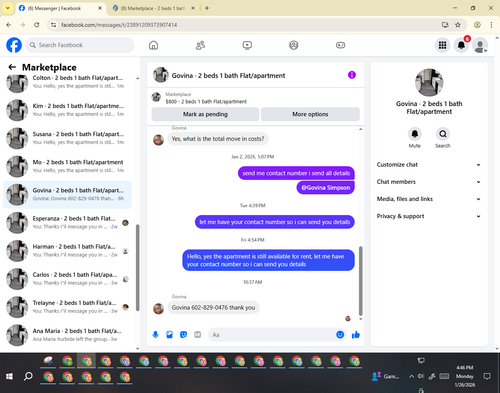The height and width of the screenshot is (393, 500).
Task: View site information icon in address bar
Action: [53, 25]
